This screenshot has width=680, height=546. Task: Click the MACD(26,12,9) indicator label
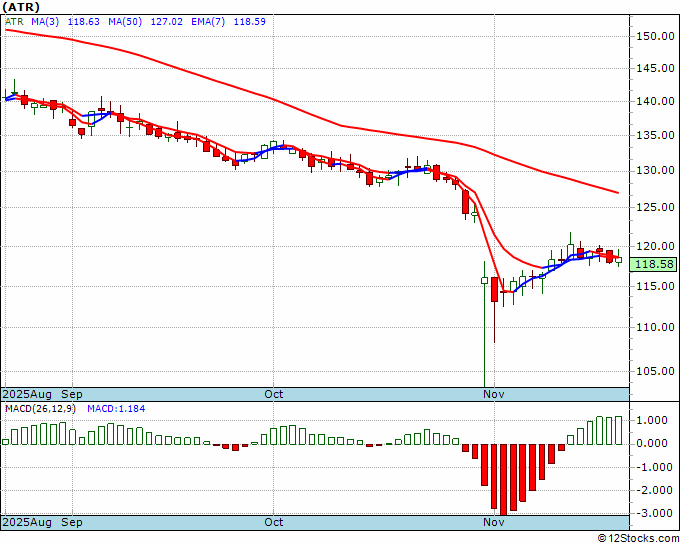[40, 409]
